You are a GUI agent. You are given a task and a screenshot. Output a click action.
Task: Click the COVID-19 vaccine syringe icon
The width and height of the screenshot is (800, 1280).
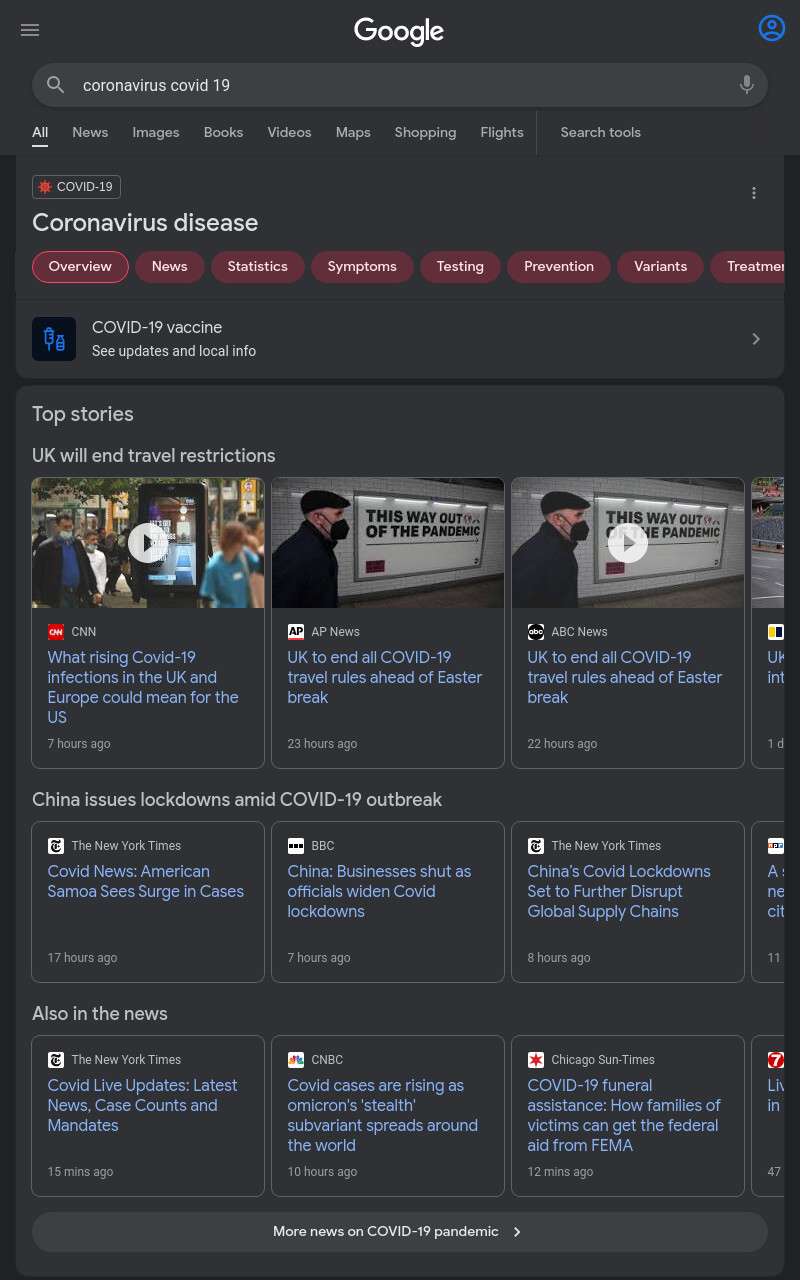click(x=54, y=339)
